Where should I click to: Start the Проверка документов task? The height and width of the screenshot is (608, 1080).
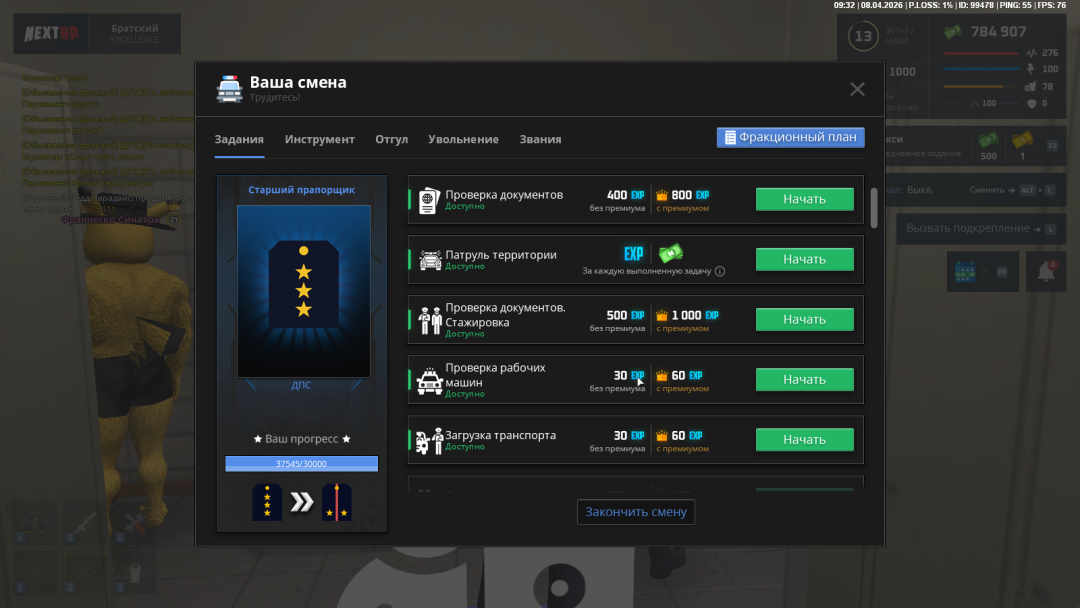804,199
